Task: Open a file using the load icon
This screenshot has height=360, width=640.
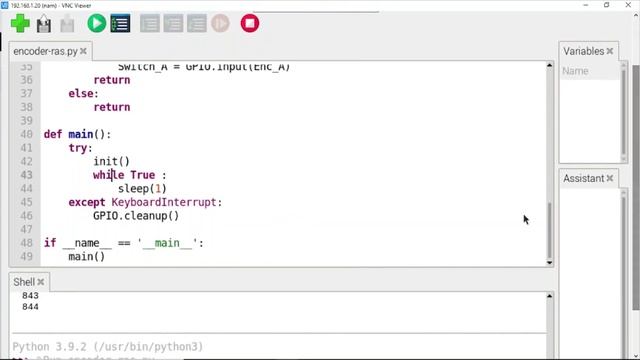Action: [x=44, y=24]
